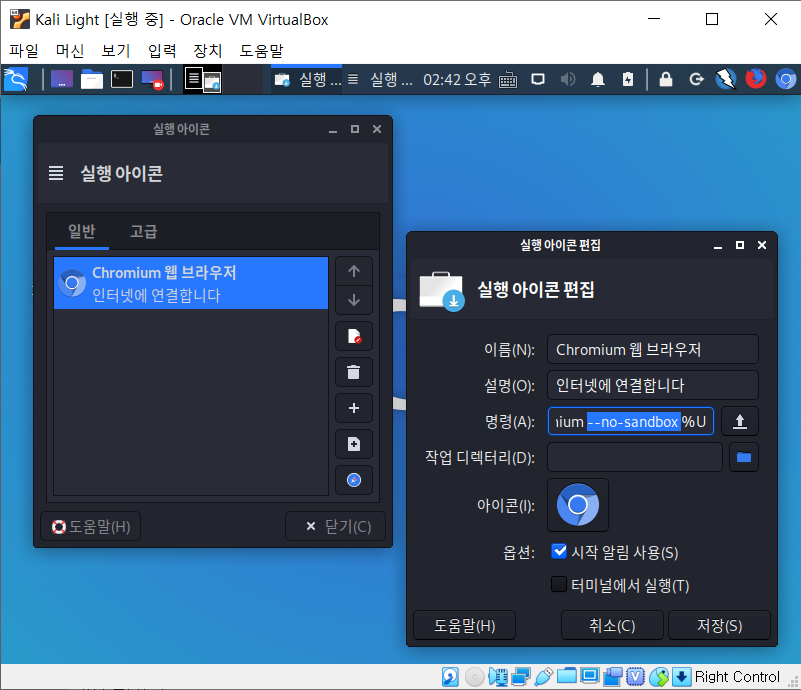Click the lightning bolt launcher in the panel
The width and height of the screenshot is (801, 690).
(x=726, y=79)
